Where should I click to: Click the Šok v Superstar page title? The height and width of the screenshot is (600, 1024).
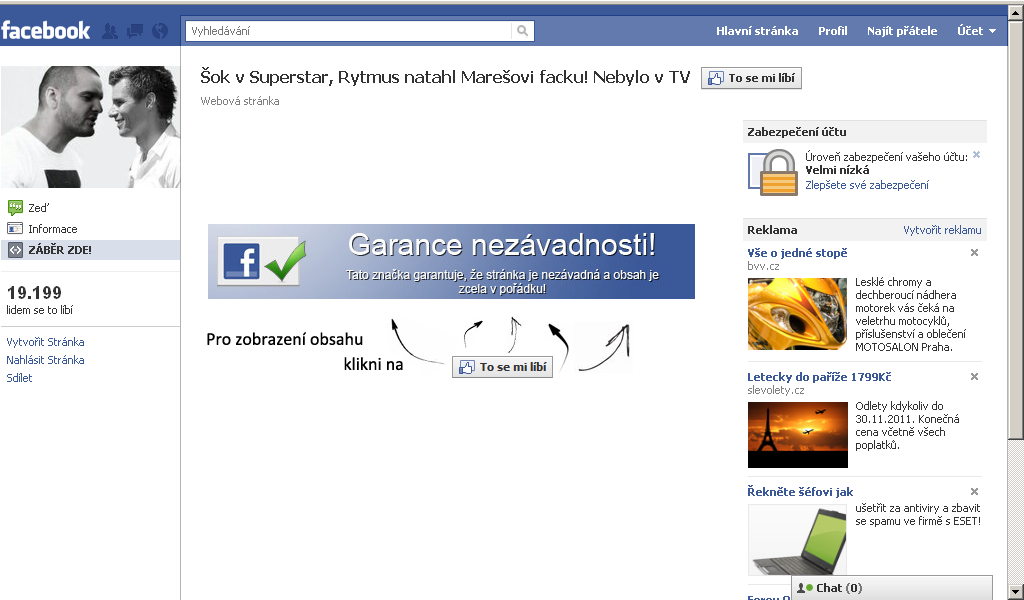click(x=445, y=77)
